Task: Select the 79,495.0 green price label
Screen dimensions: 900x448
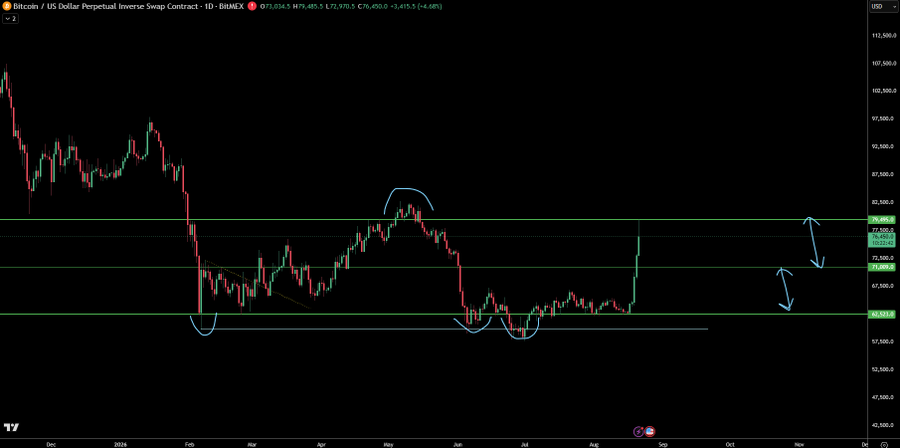Action: 883,220
